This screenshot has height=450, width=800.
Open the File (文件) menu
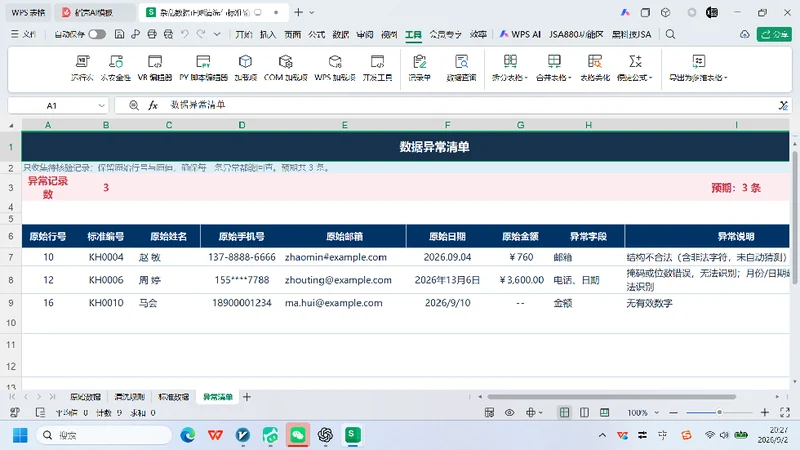click(23, 34)
